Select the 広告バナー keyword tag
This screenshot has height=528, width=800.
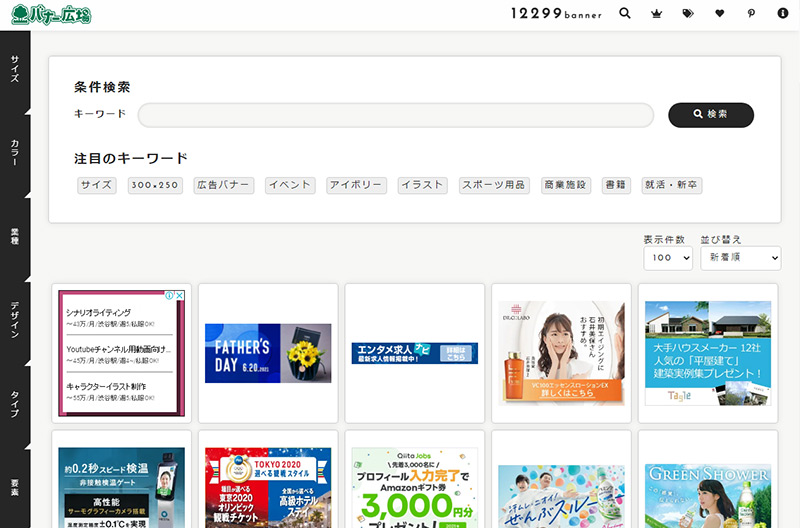point(223,185)
